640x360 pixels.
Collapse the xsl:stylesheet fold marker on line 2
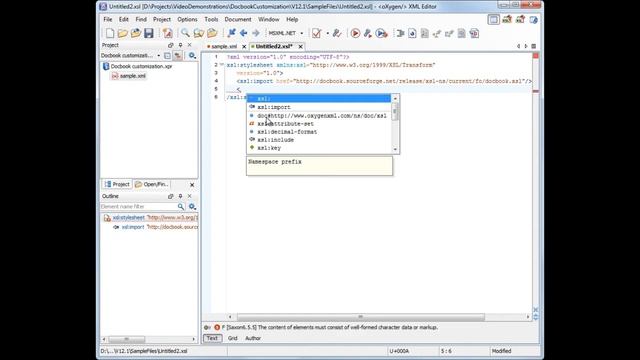(x=222, y=65)
